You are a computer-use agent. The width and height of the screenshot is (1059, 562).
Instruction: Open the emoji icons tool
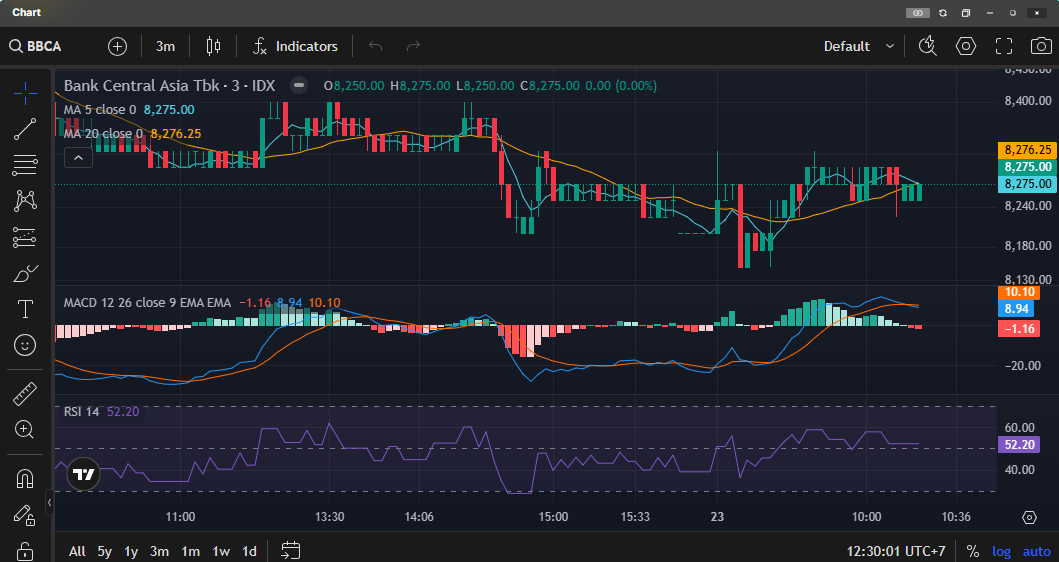pyautogui.click(x=25, y=345)
